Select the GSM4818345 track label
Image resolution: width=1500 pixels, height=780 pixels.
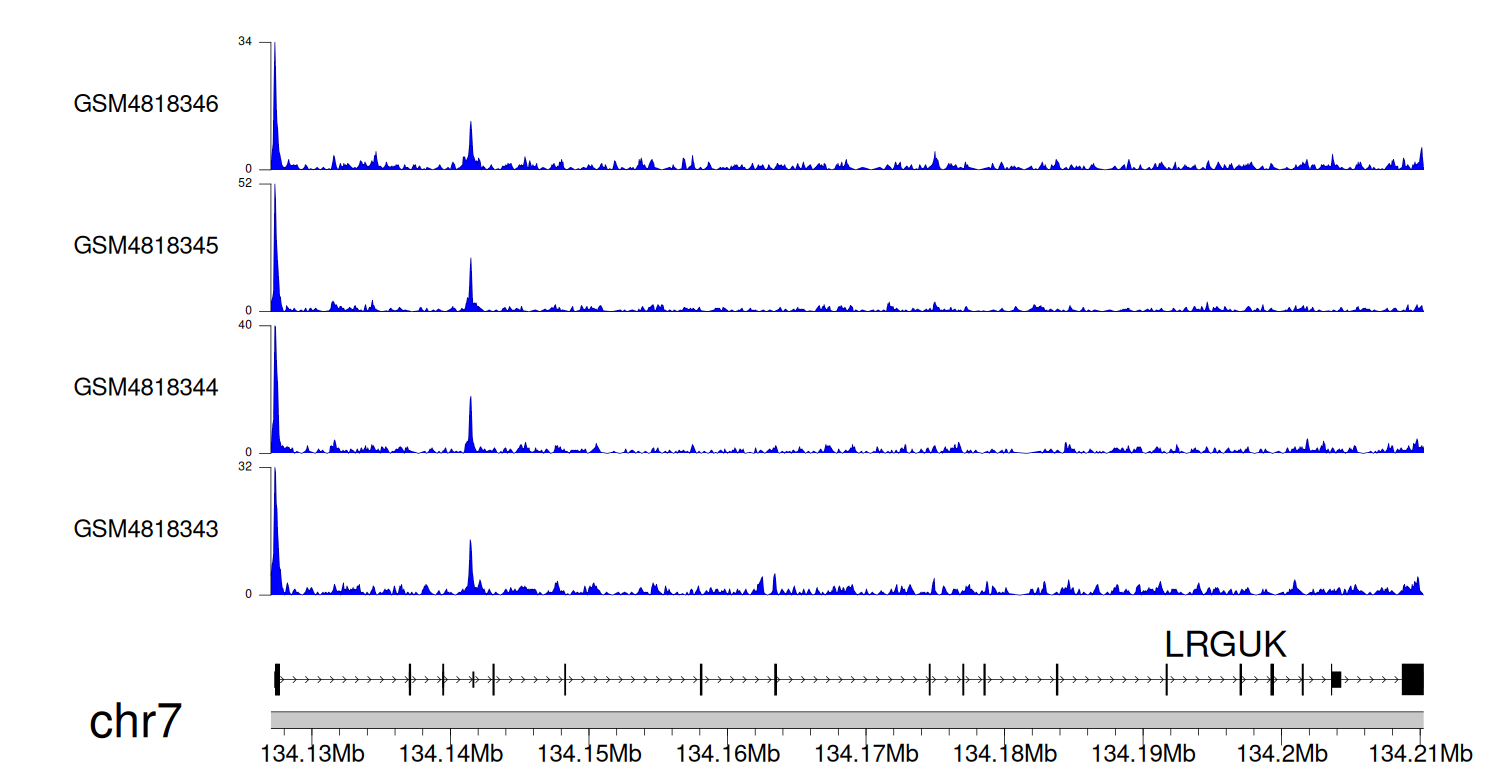pos(146,245)
